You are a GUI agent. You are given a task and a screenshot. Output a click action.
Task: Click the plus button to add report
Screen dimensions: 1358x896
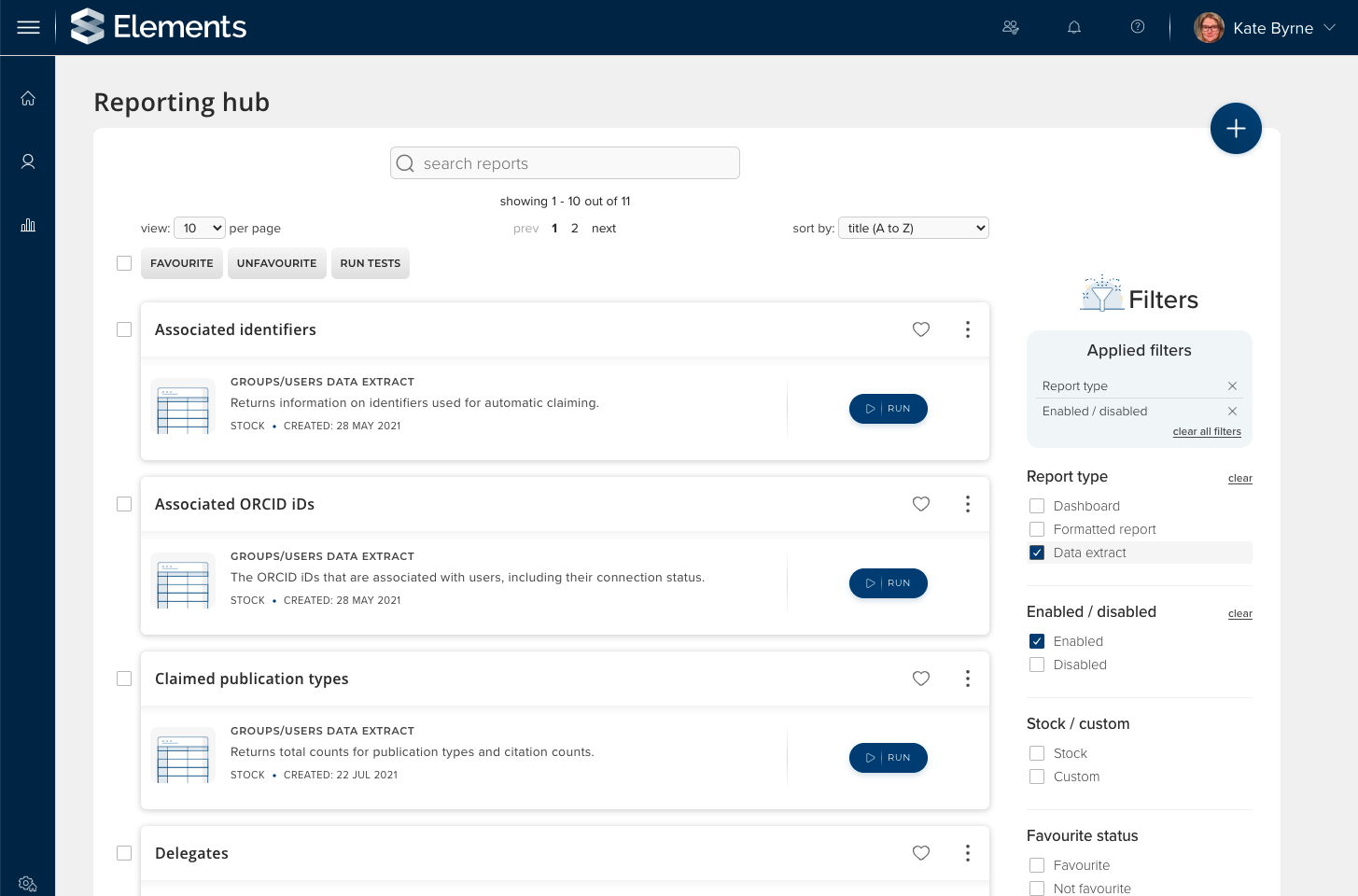(1235, 129)
